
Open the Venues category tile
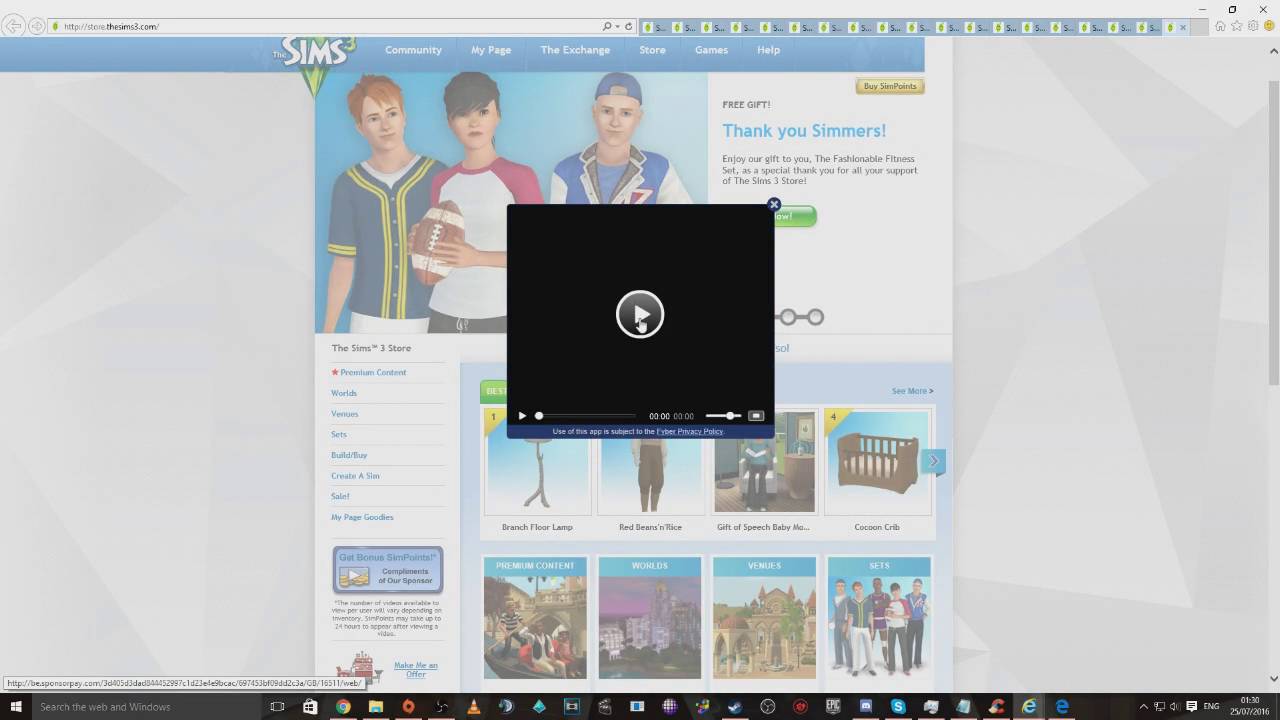click(764, 618)
